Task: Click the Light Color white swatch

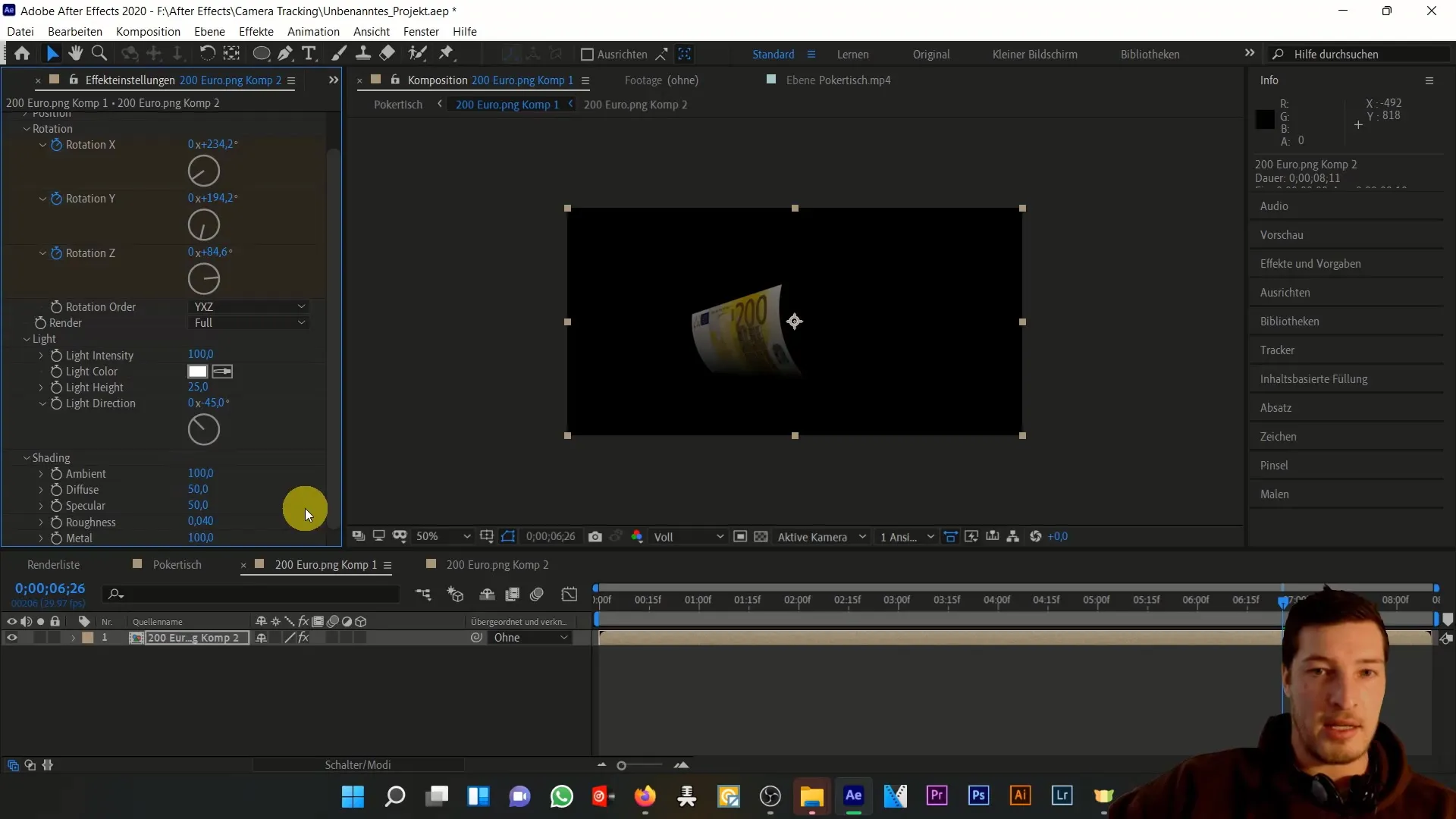Action: [x=197, y=371]
